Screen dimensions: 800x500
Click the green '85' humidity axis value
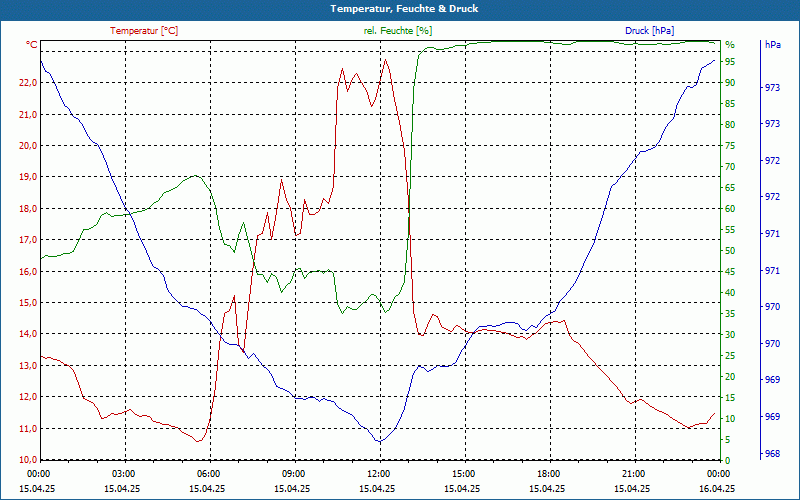coord(730,104)
